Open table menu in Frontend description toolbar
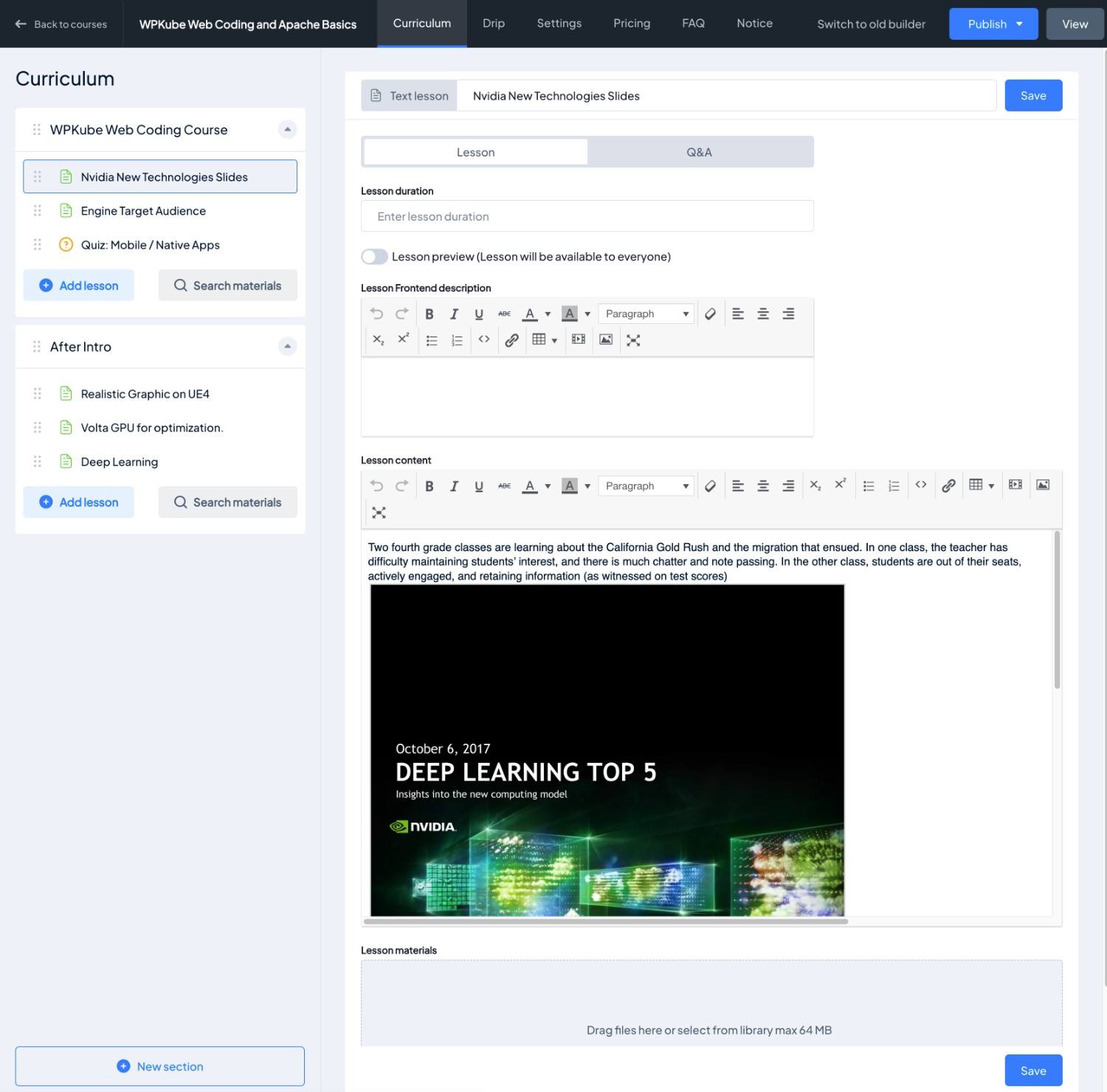 pos(544,339)
